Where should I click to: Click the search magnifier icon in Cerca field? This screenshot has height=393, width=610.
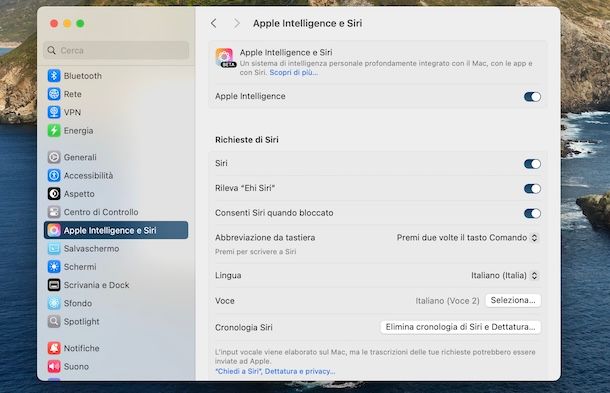coord(51,50)
